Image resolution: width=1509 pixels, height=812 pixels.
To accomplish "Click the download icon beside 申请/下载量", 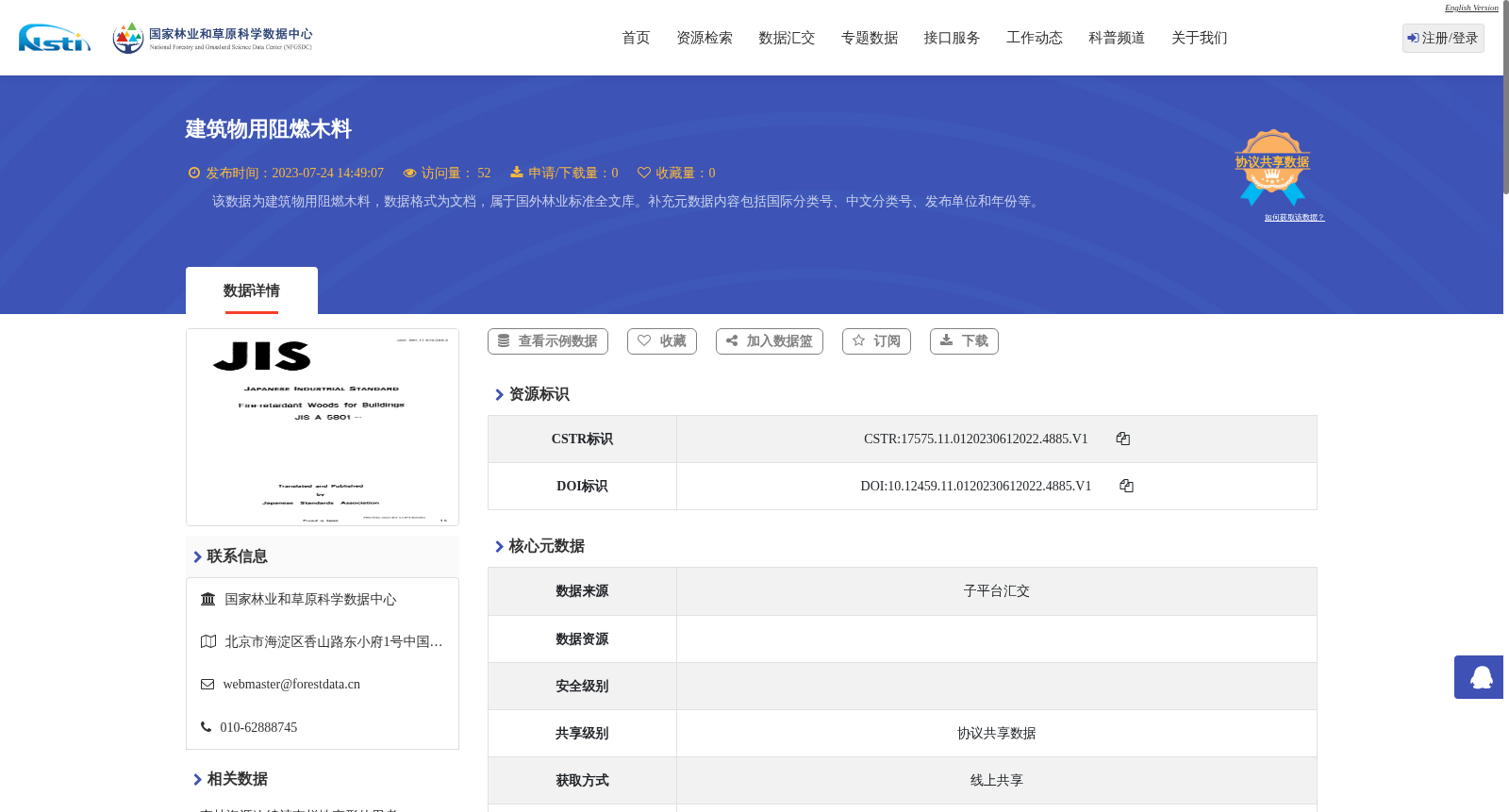I will (517, 173).
